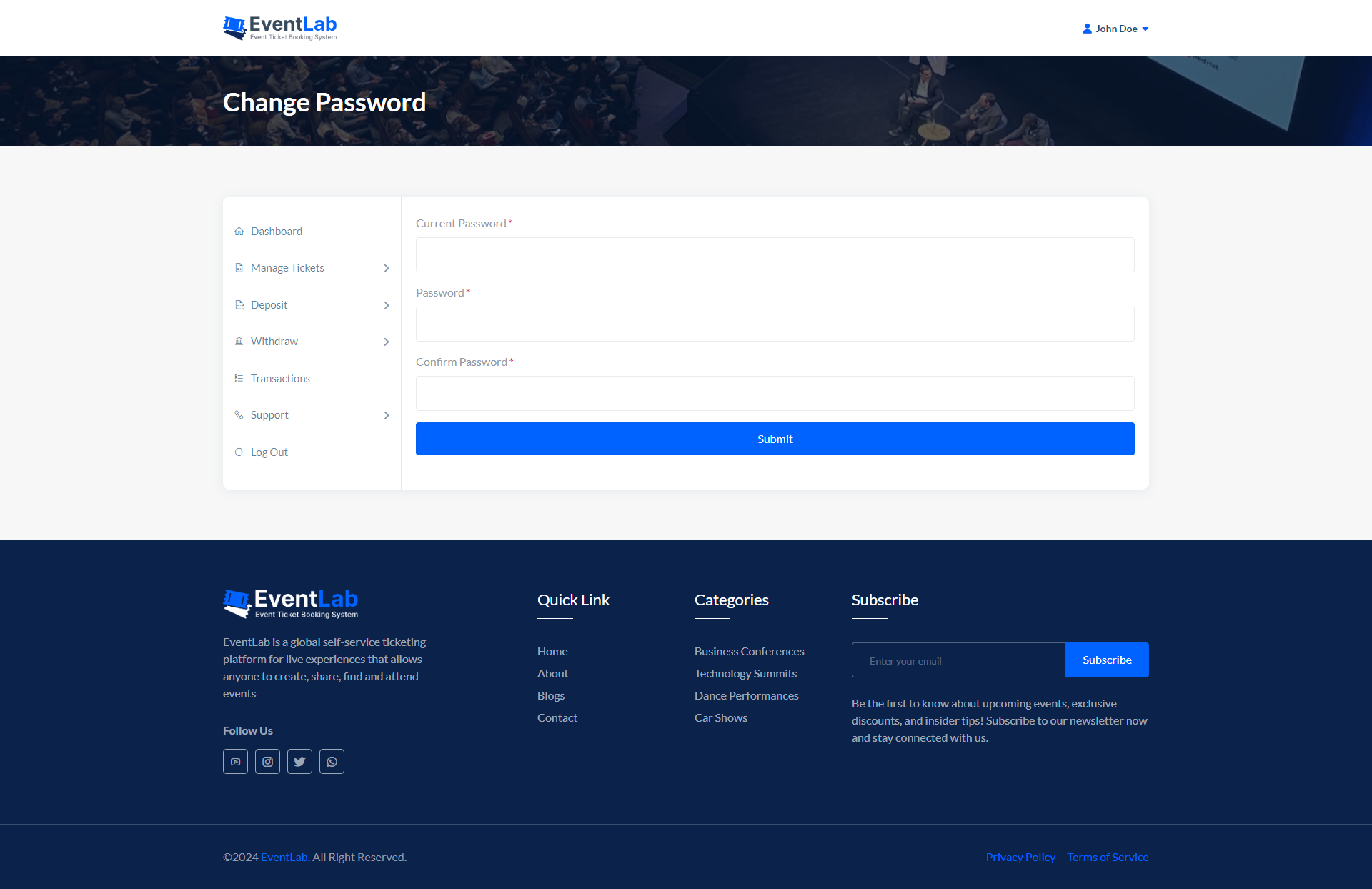Select Blogs in the Quick Link list
The image size is (1372, 889).
pyautogui.click(x=551, y=696)
